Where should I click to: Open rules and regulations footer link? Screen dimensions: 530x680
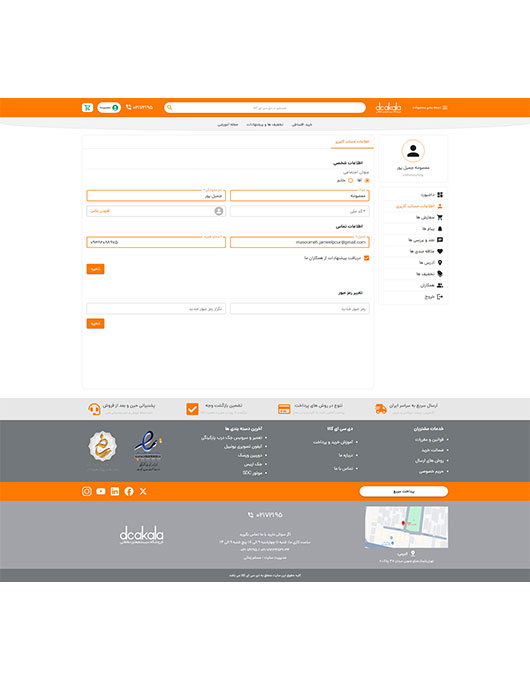429,439
